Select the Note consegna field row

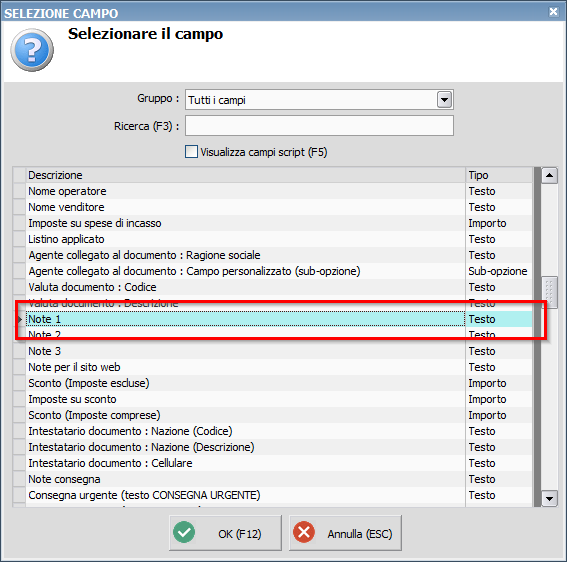click(273, 479)
